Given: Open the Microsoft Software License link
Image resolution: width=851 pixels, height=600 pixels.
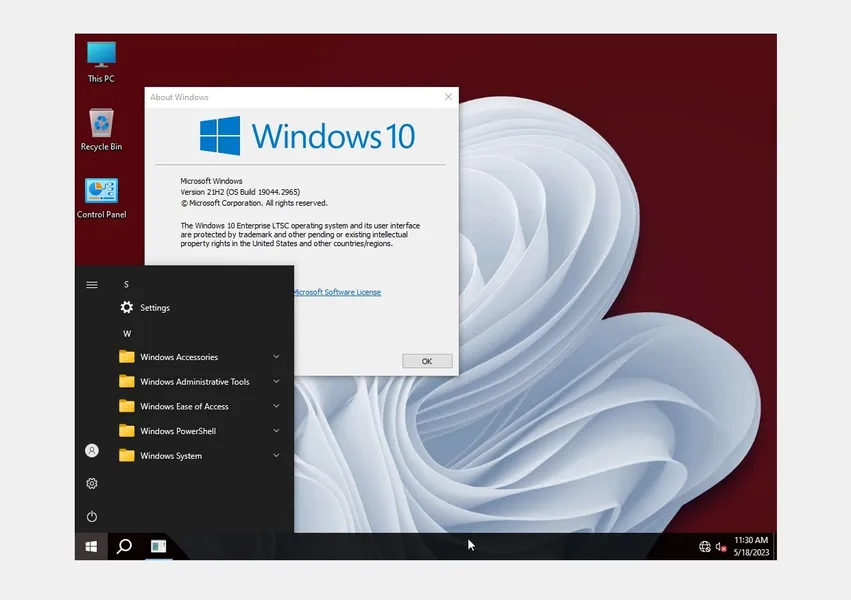Looking at the screenshot, I should click(337, 292).
